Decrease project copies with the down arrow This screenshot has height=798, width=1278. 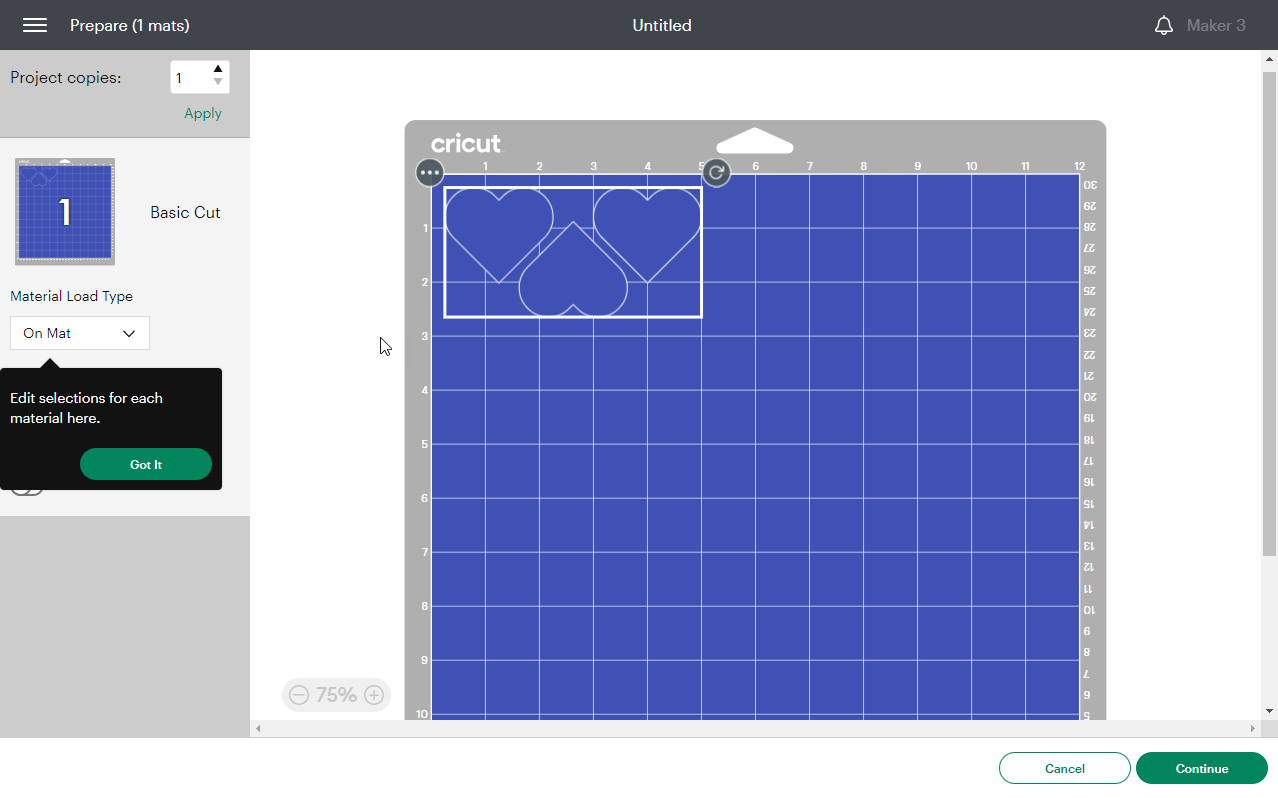217,83
